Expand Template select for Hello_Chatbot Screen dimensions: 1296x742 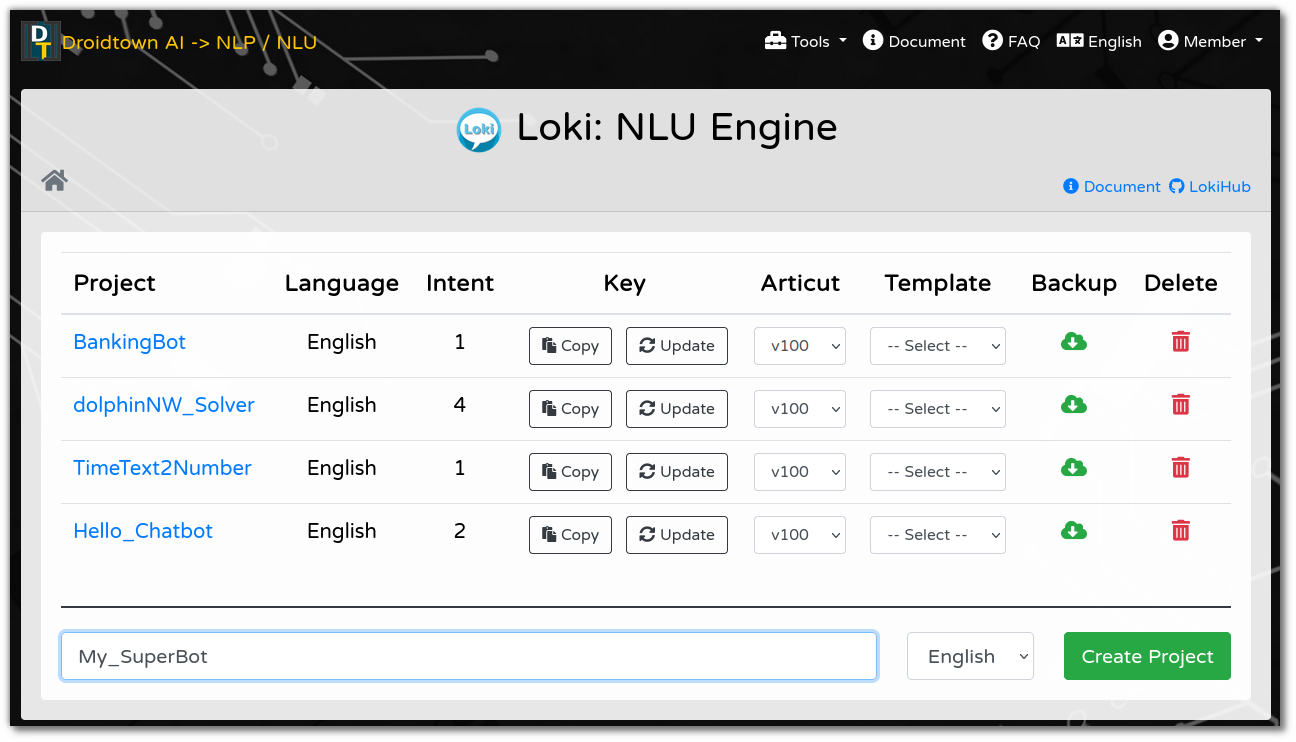click(x=937, y=535)
